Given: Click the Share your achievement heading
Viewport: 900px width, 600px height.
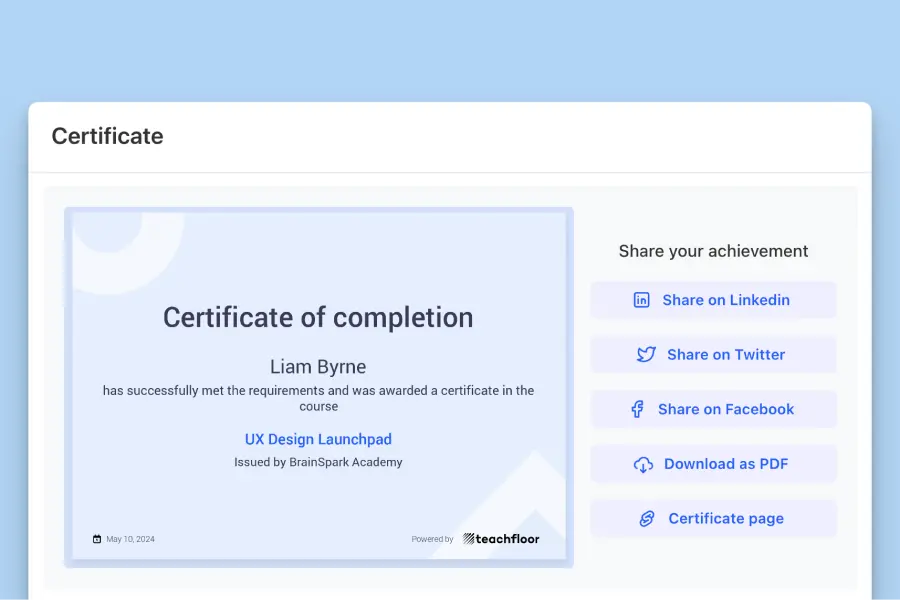Looking at the screenshot, I should click(713, 251).
